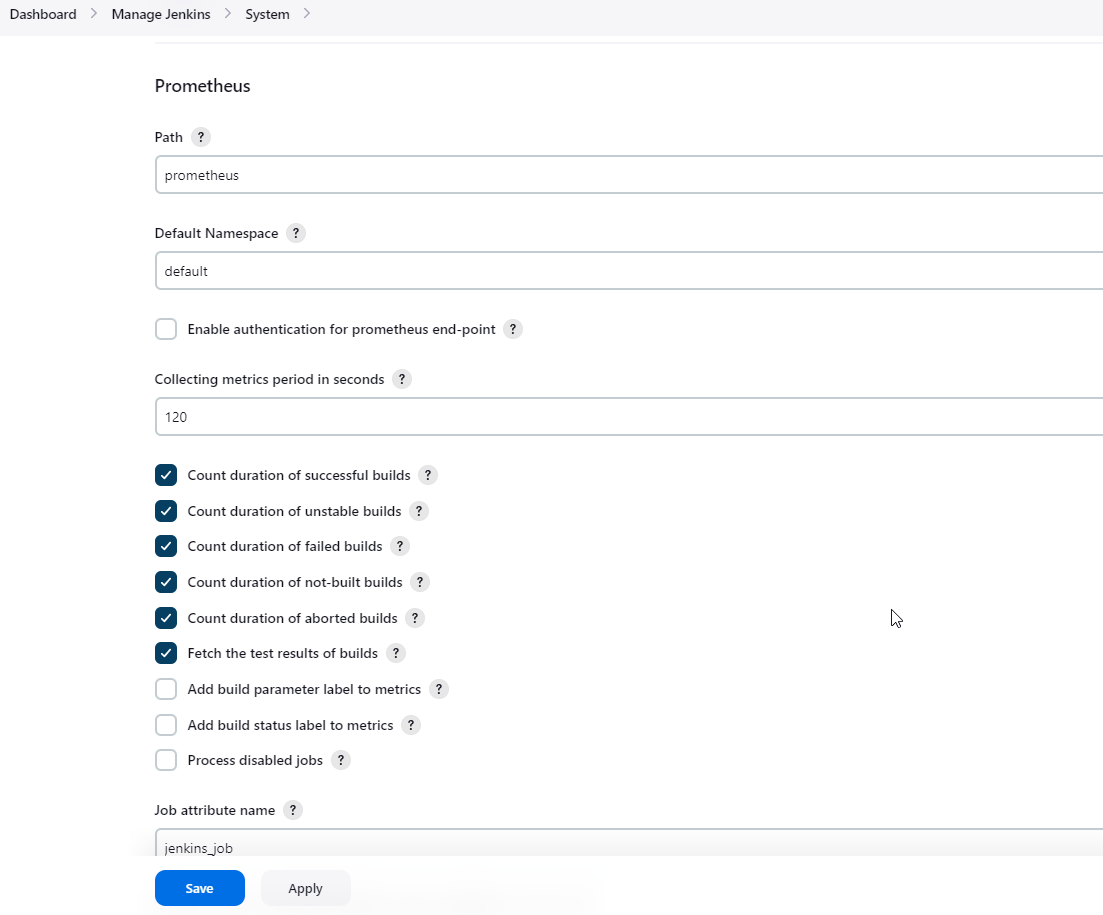The image size is (1103, 915).
Task: Toggle Add build status label to metrics
Action: (x=166, y=725)
